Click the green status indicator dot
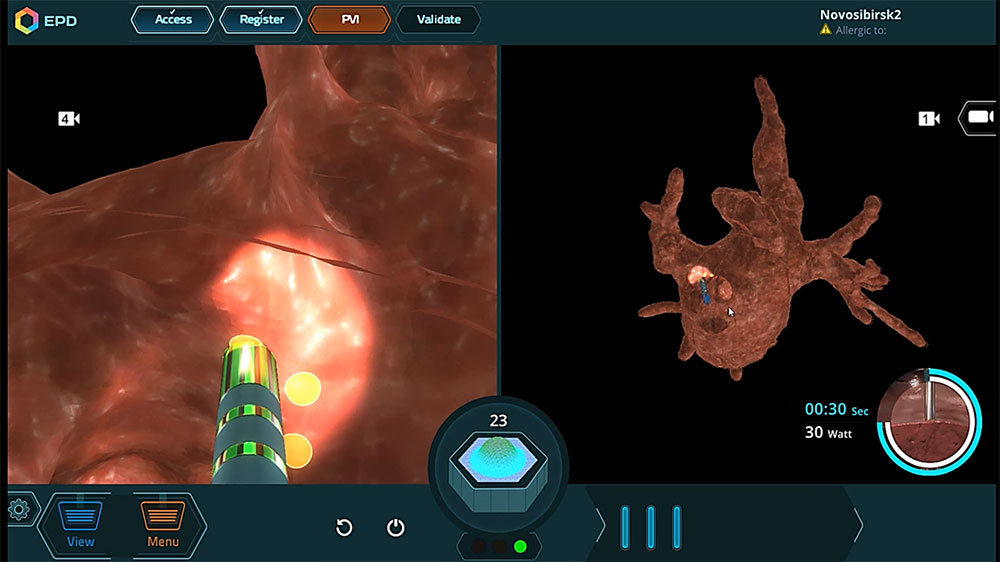Viewport: 1000px width, 562px height. coord(520,546)
